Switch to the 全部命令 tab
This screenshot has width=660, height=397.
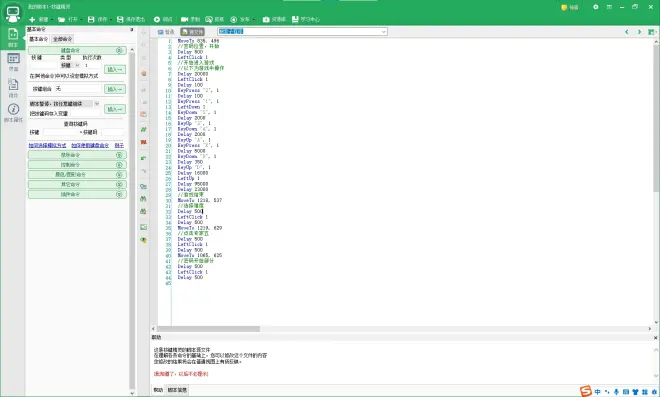tap(62, 39)
